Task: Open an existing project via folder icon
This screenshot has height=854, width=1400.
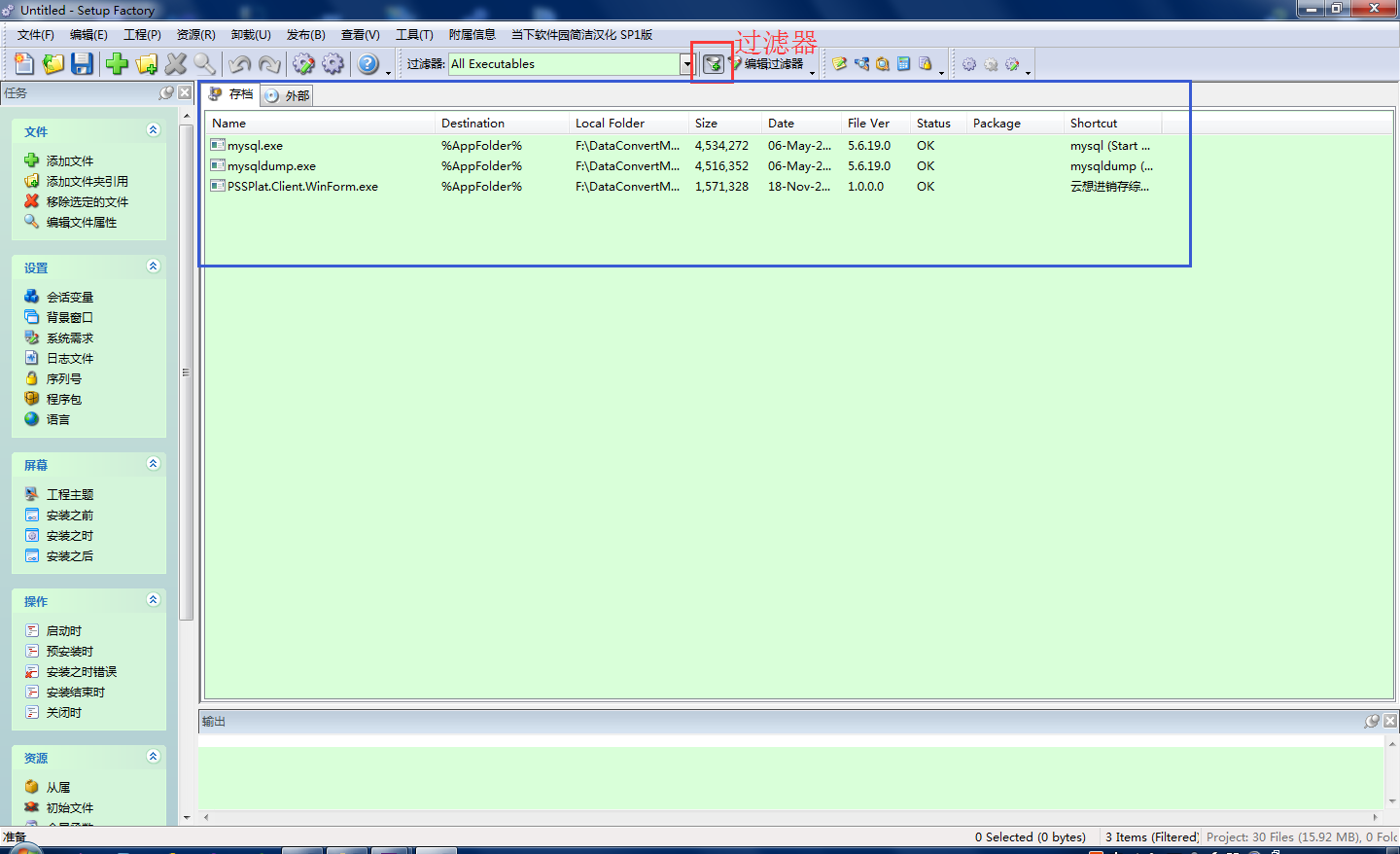Action: [x=53, y=64]
